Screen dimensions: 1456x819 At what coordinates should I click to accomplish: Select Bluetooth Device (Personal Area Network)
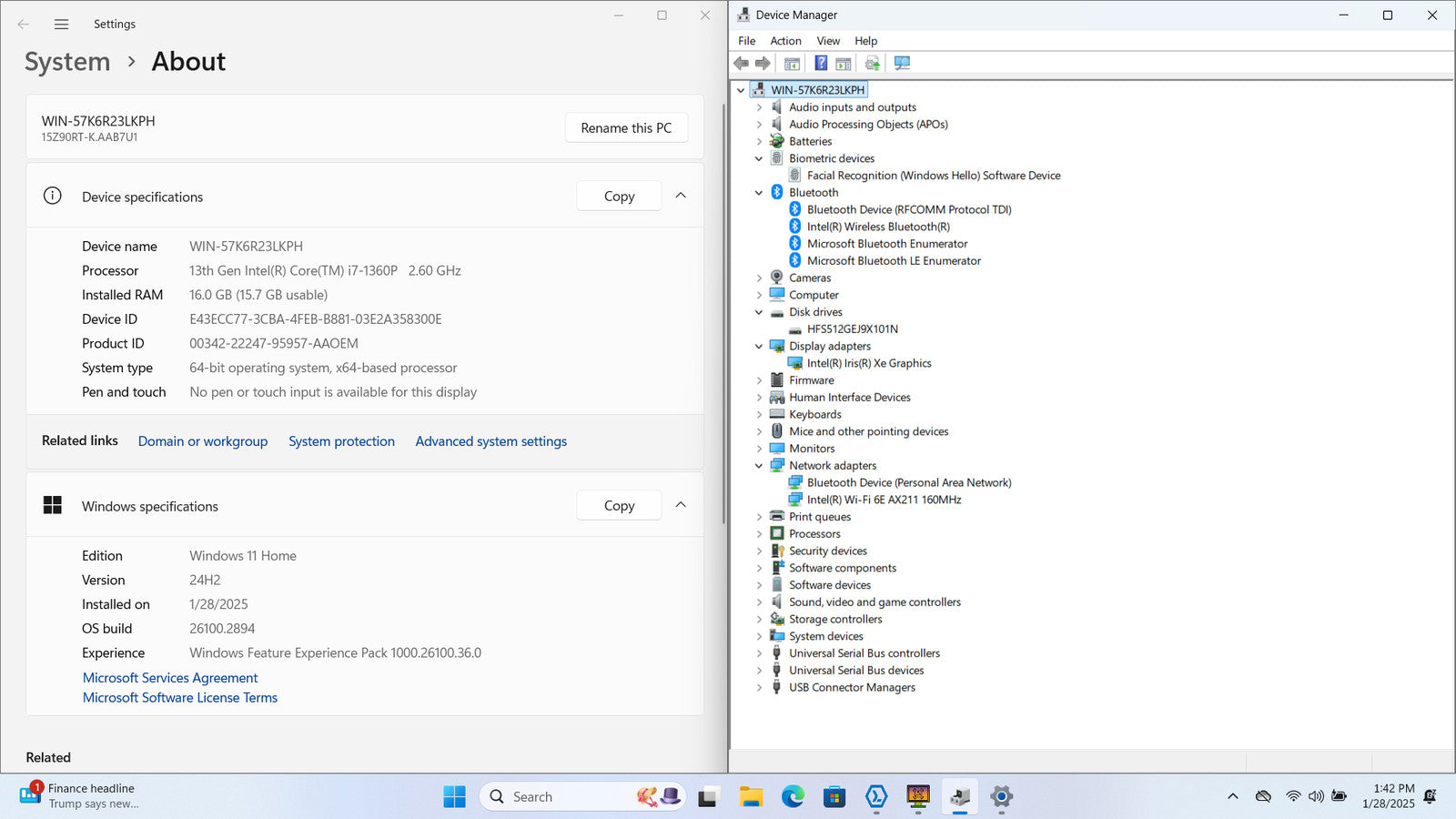click(x=909, y=482)
